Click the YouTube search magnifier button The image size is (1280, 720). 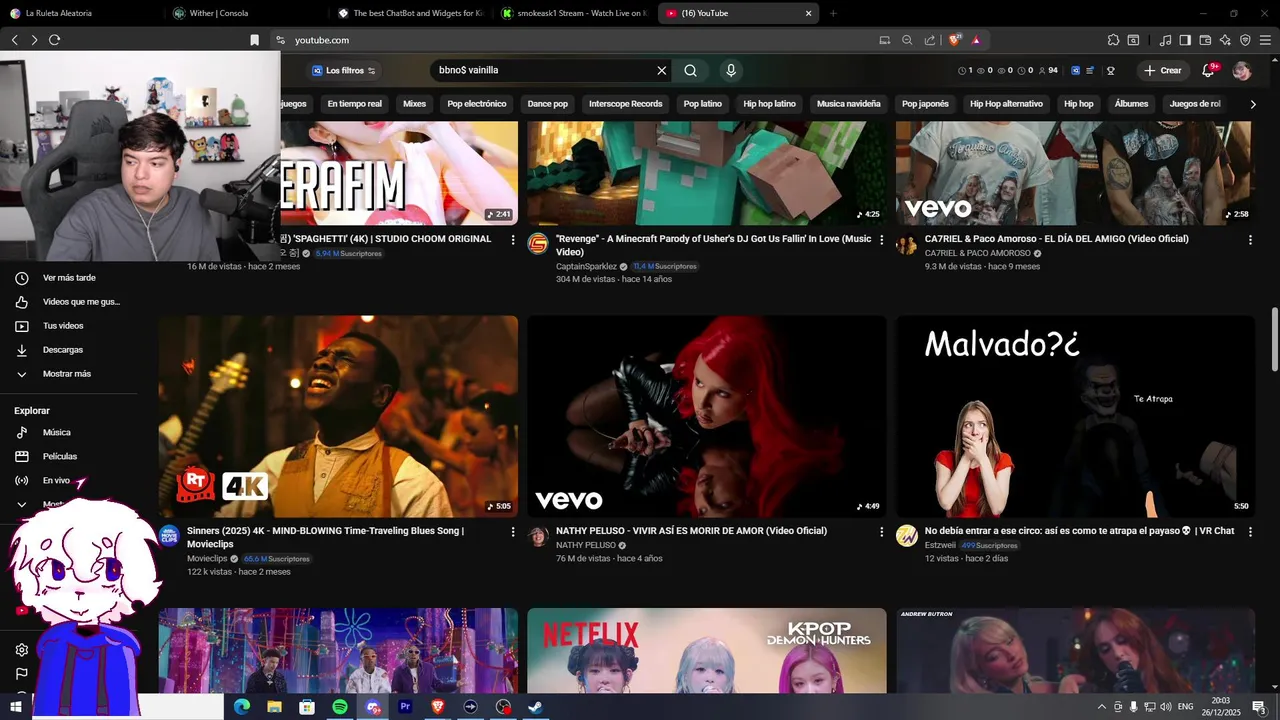pyautogui.click(x=690, y=70)
